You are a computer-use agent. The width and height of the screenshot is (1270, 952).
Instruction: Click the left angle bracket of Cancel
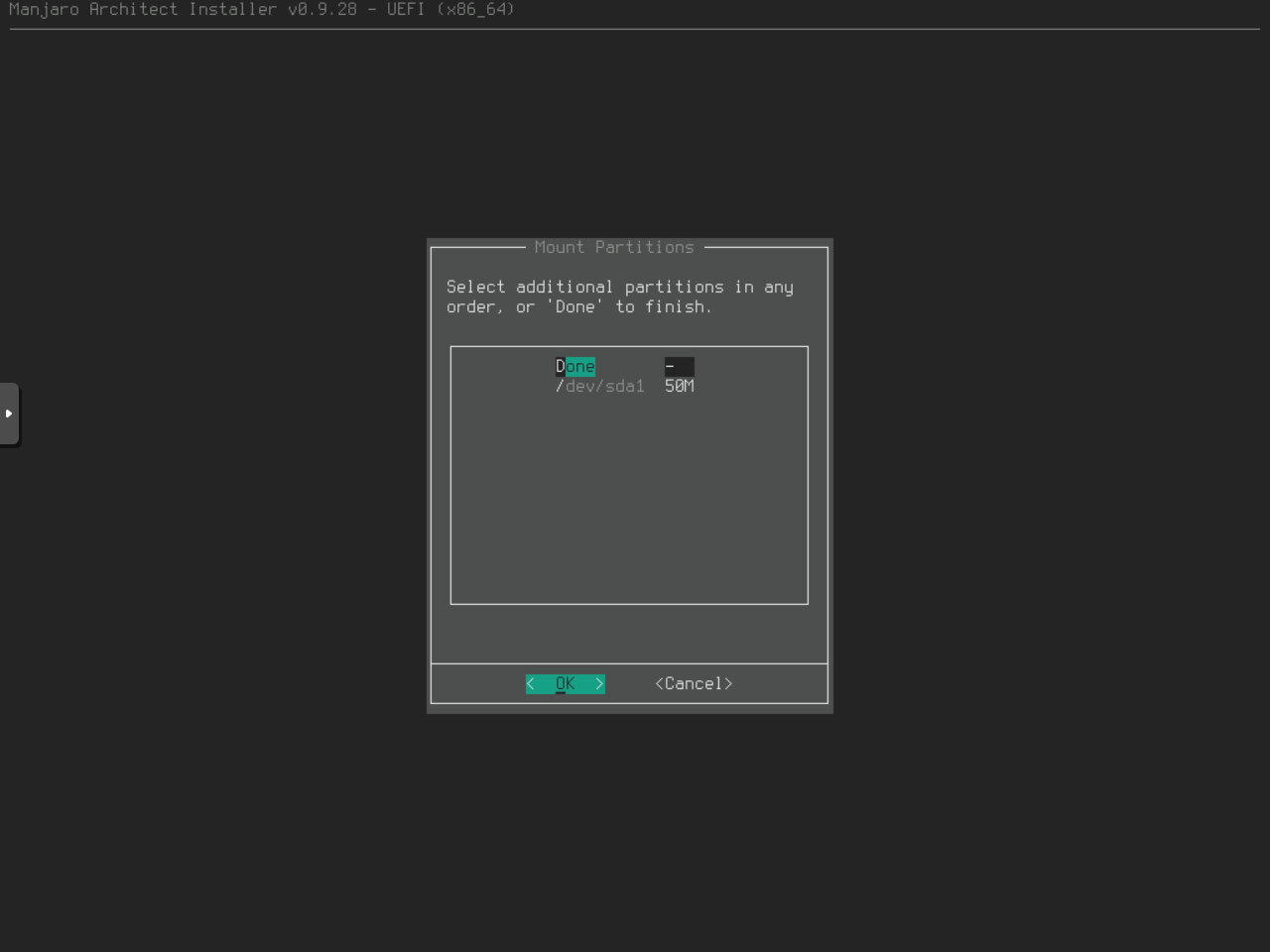coord(659,683)
